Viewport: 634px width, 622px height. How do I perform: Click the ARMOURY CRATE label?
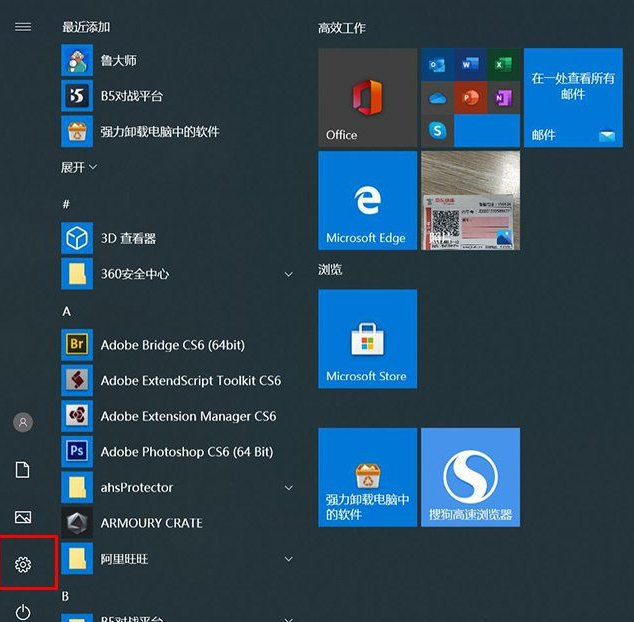click(152, 523)
